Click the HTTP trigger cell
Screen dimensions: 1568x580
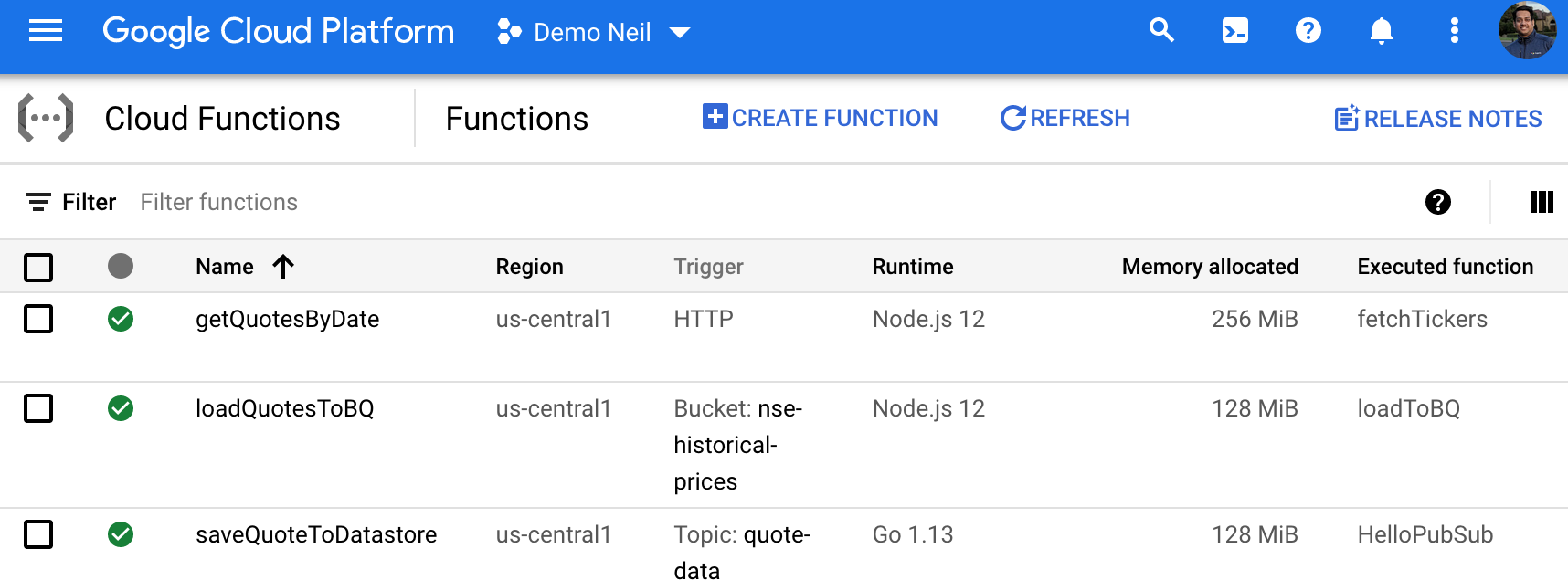(704, 319)
